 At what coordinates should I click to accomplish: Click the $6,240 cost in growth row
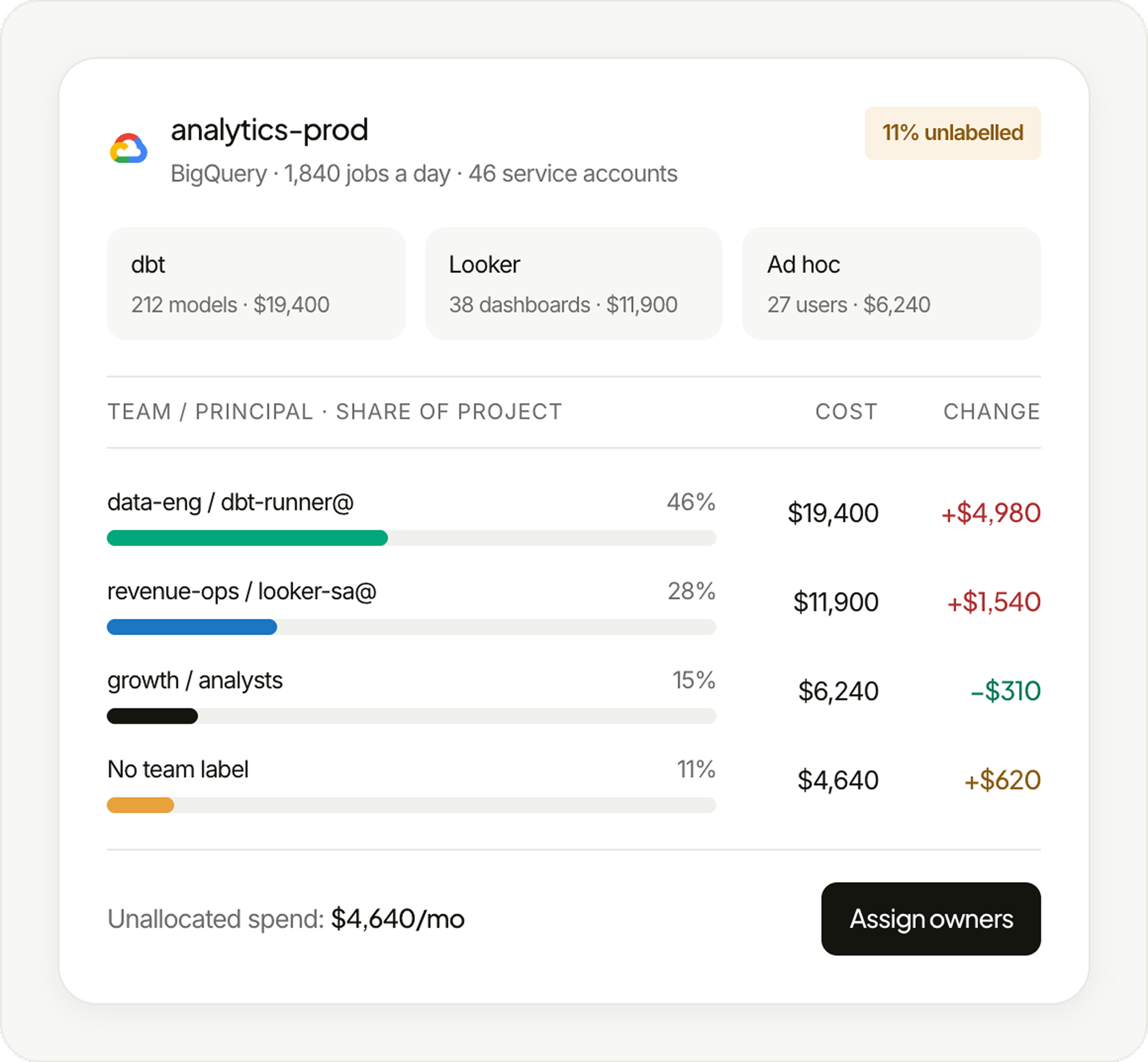point(838,691)
